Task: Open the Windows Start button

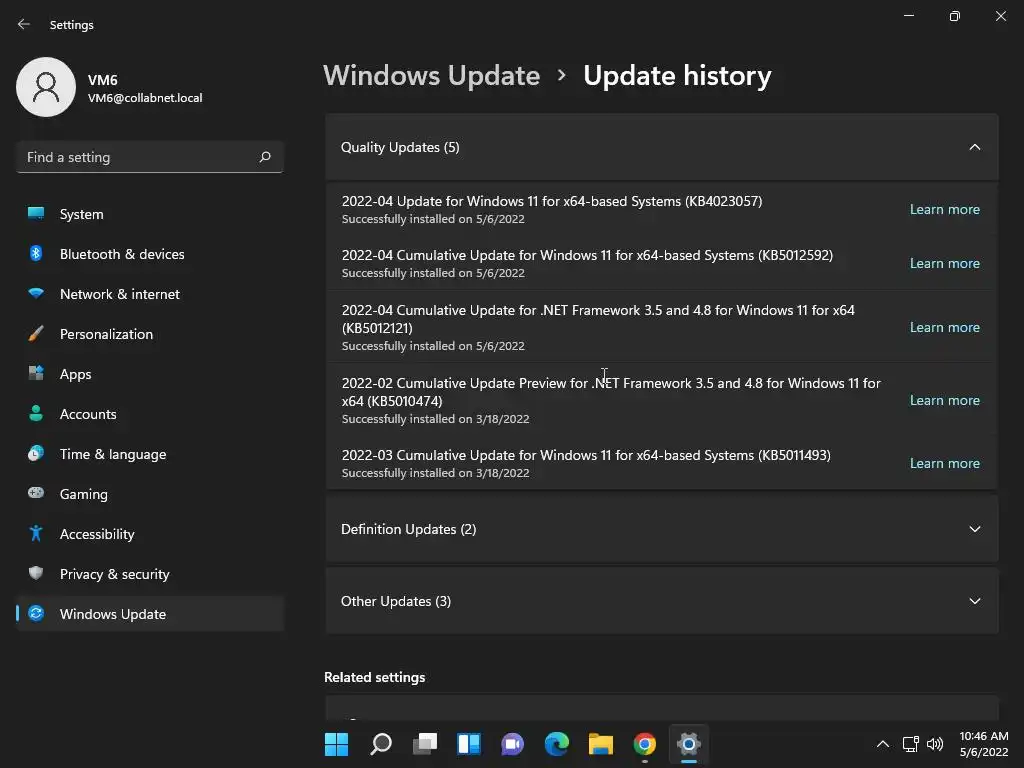Action: [336, 744]
